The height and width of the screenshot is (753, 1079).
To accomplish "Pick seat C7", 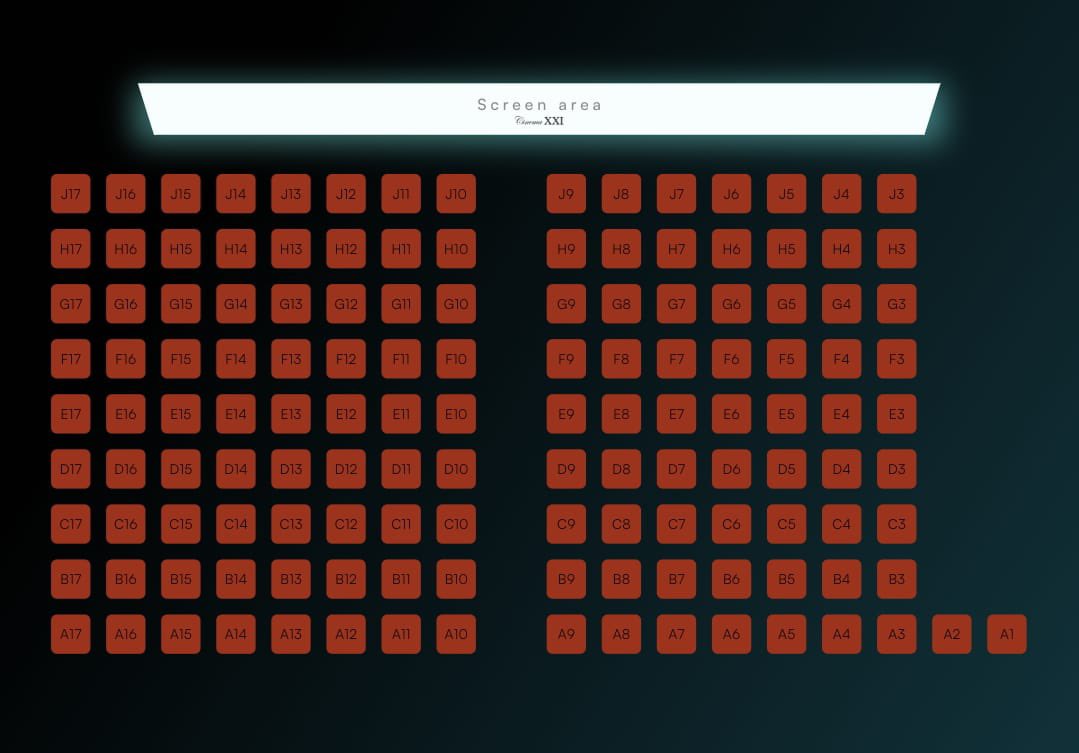I will pyautogui.click(x=676, y=524).
